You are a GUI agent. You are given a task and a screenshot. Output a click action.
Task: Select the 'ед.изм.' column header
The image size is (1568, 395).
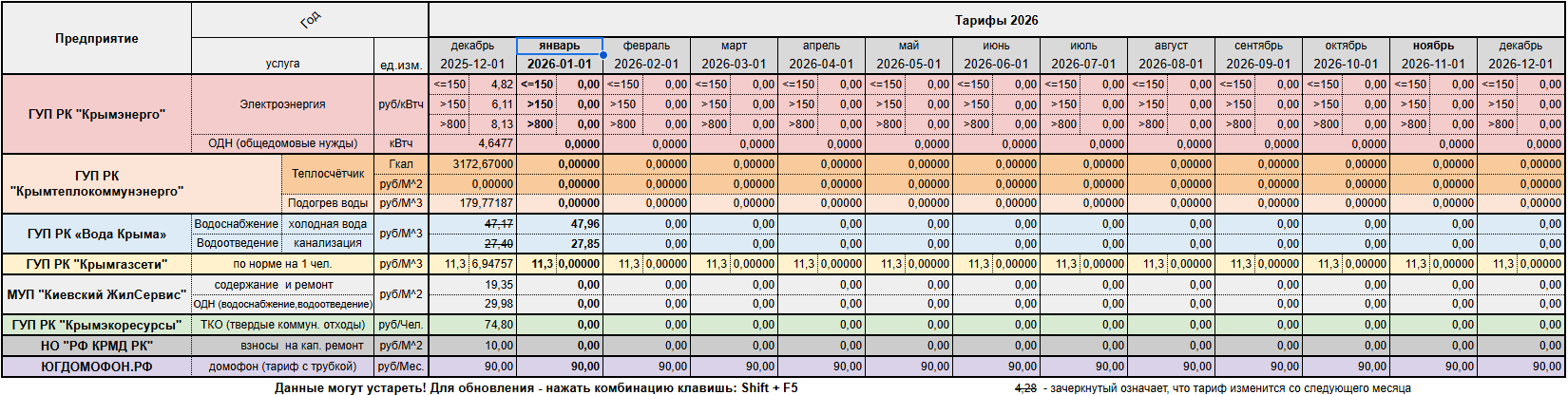pyautogui.click(x=400, y=64)
